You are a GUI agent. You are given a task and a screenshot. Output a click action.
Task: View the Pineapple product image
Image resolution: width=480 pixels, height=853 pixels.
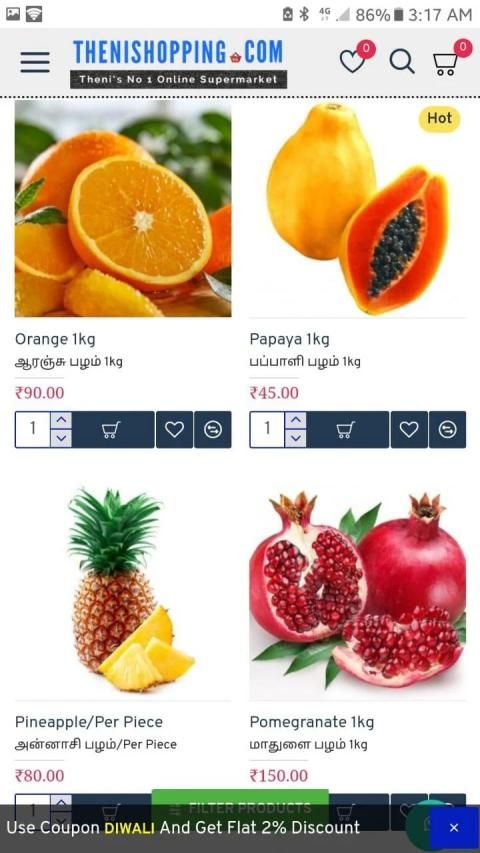[123, 591]
